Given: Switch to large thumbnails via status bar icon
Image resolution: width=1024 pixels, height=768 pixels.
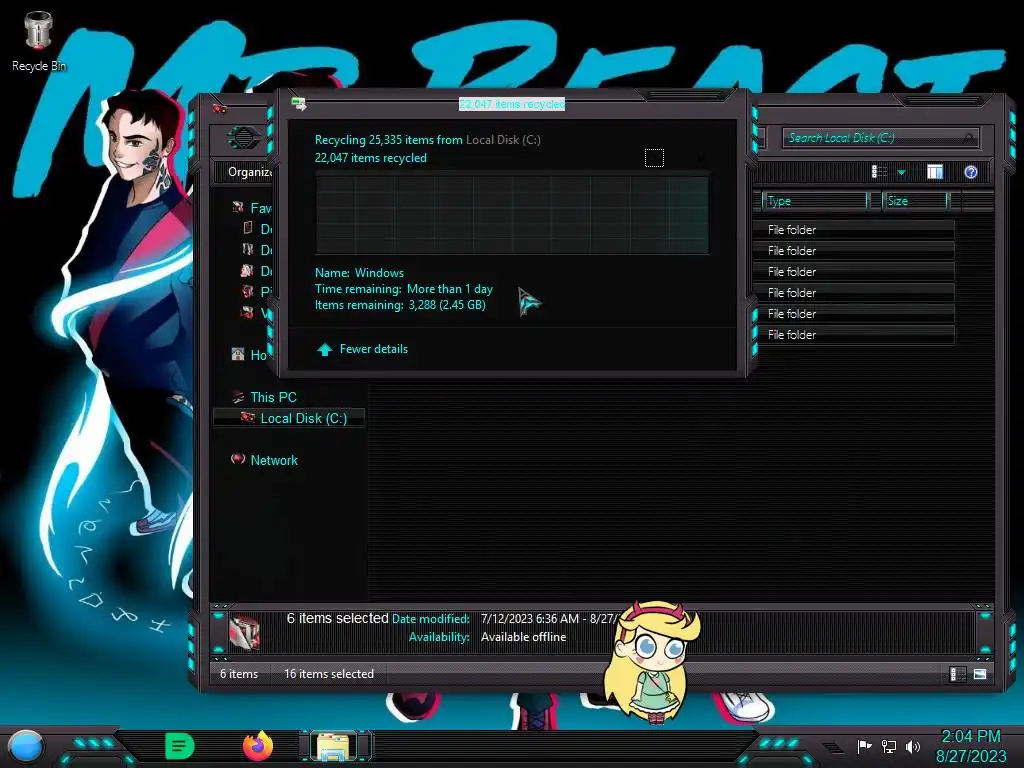Looking at the screenshot, I should 980,674.
